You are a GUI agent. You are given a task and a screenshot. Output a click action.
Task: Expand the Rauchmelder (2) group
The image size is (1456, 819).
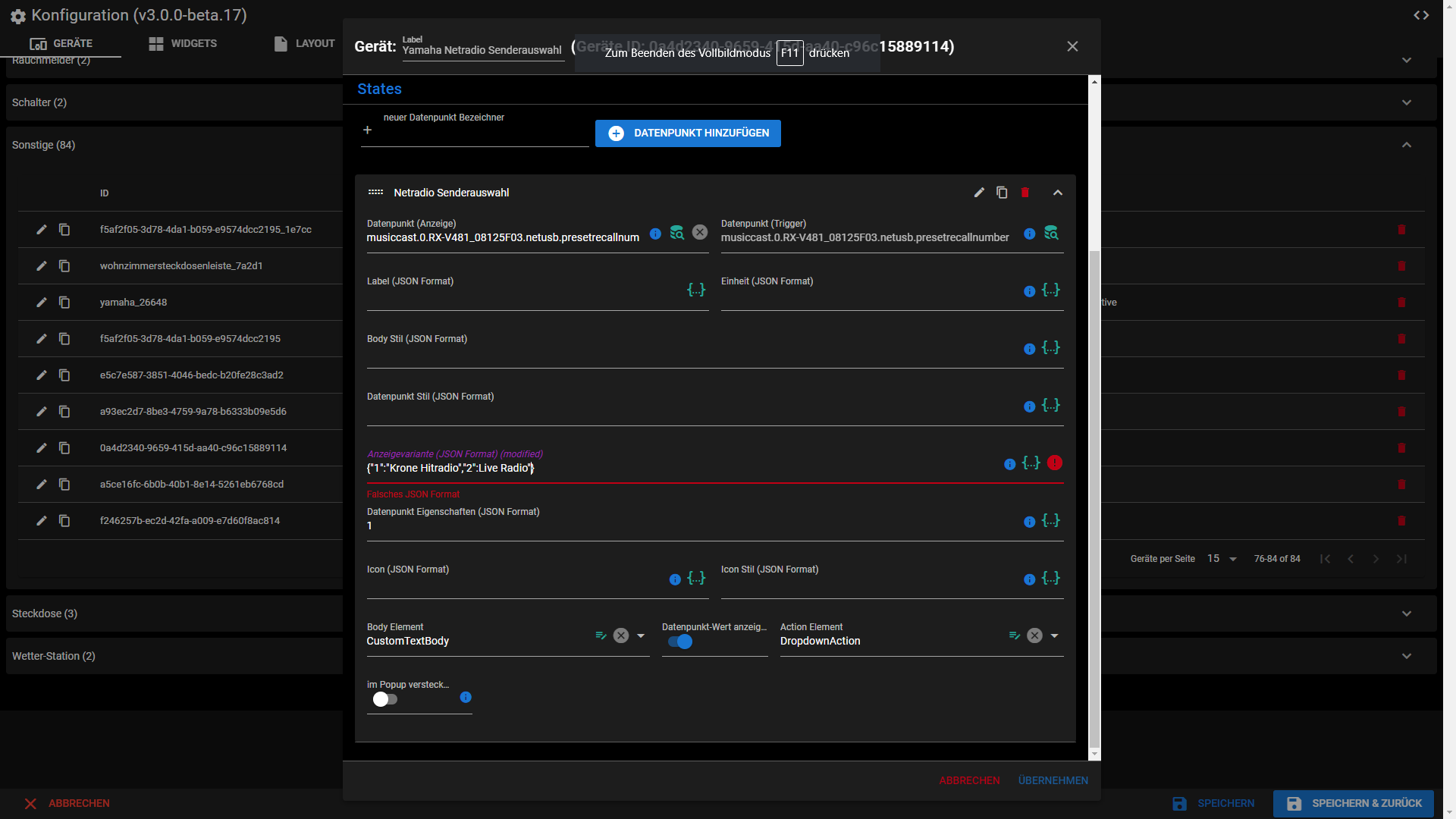point(1407,60)
